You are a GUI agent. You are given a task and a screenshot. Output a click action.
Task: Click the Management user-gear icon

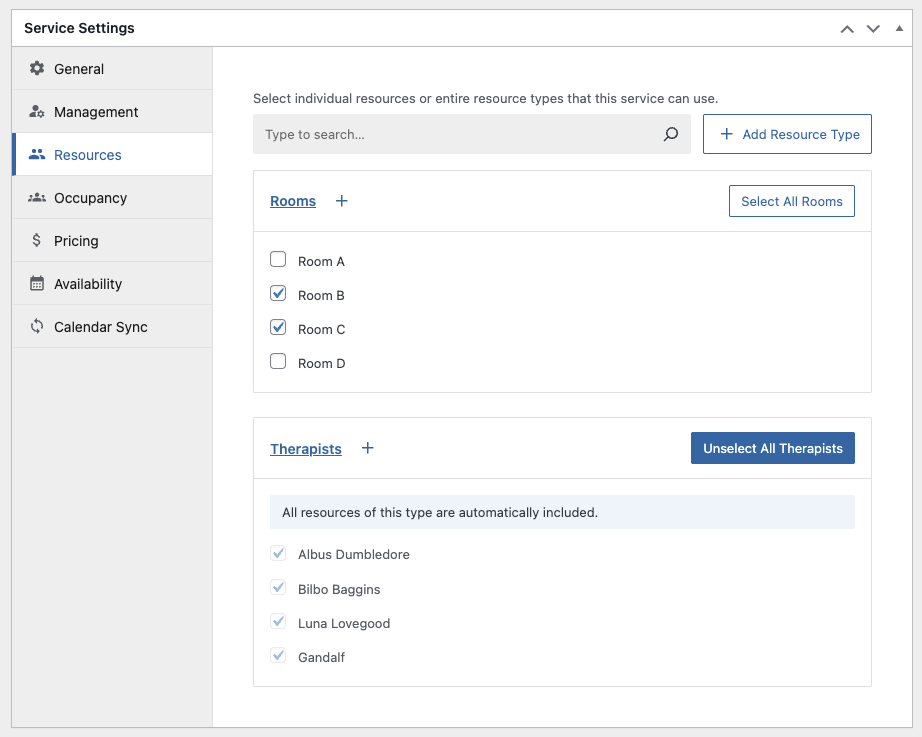pyautogui.click(x=37, y=112)
